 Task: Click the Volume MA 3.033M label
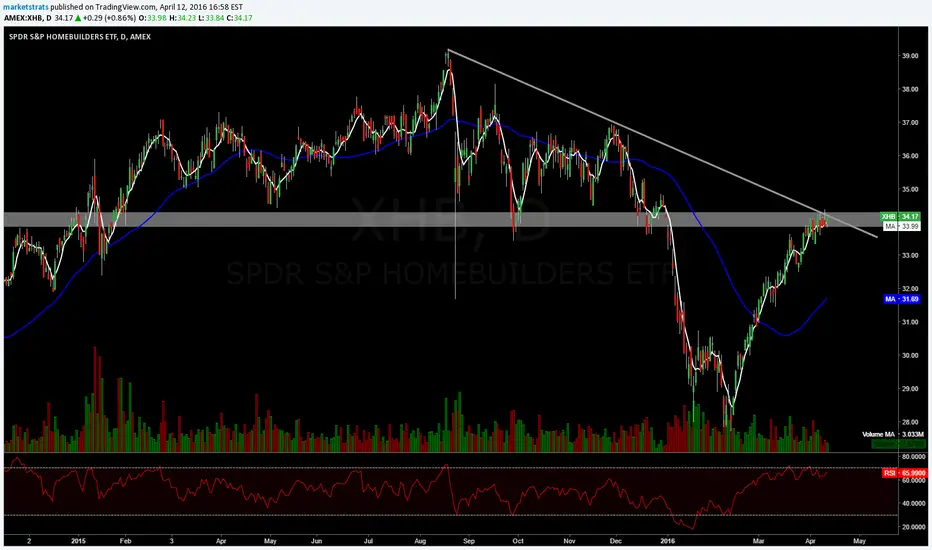tap(893, 435)
